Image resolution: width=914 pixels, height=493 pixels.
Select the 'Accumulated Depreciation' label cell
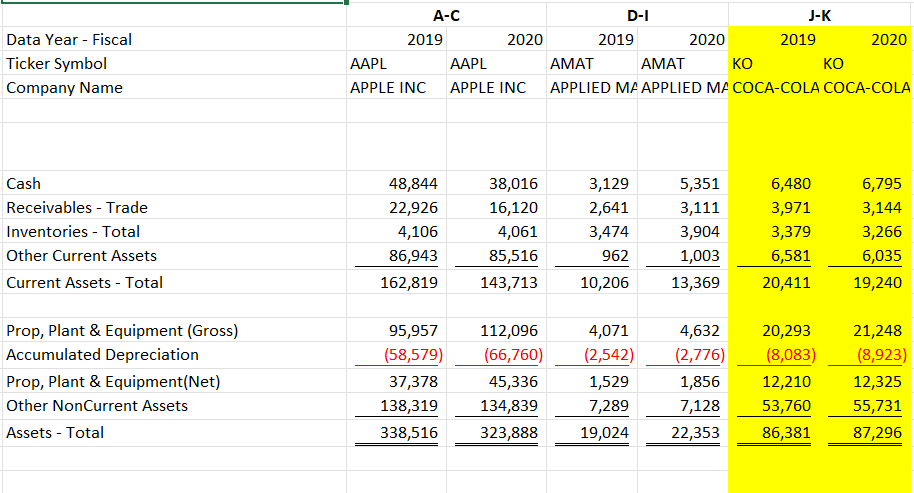174,354
